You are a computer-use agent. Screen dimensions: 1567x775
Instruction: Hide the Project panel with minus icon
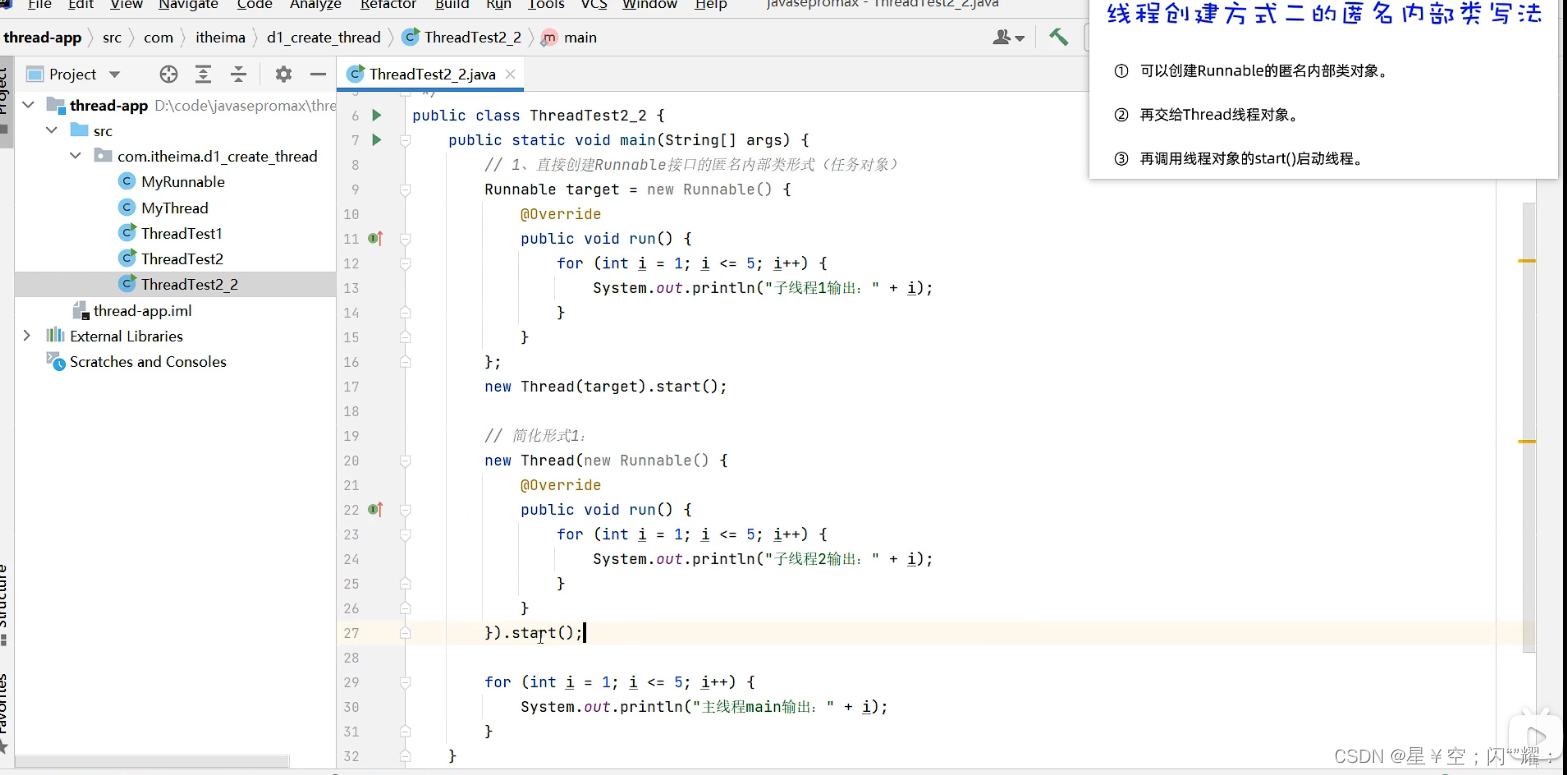[x=318, y=74]
